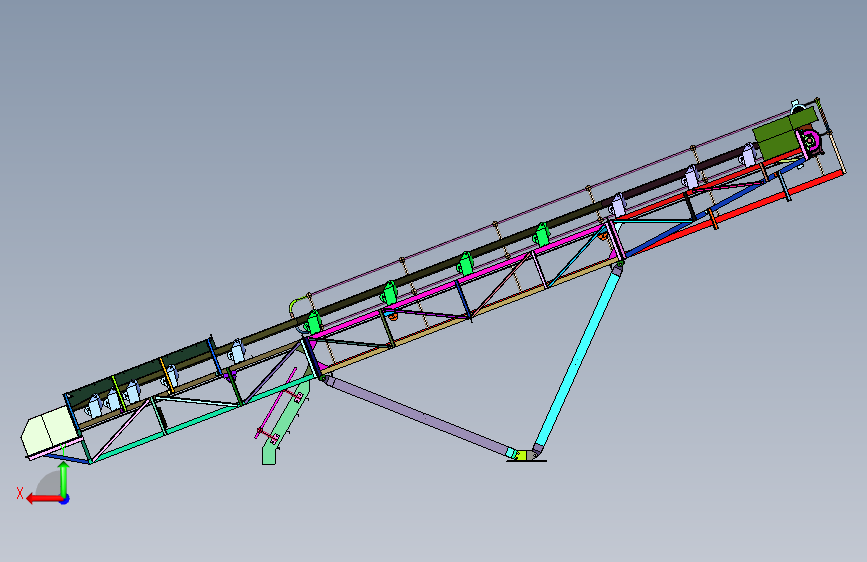
Task: Select the purple drive pulley at top end
Action: click(x=810, y=142)
